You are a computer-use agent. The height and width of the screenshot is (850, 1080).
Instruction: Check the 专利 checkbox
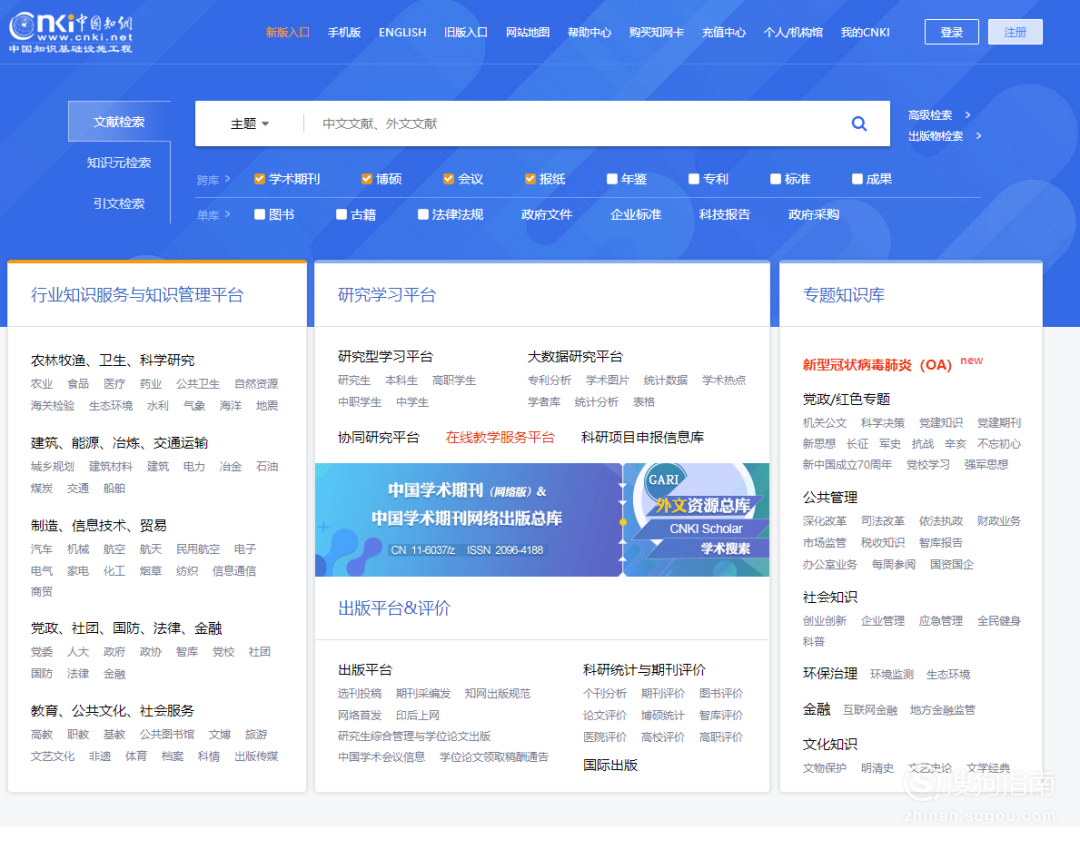694,179
